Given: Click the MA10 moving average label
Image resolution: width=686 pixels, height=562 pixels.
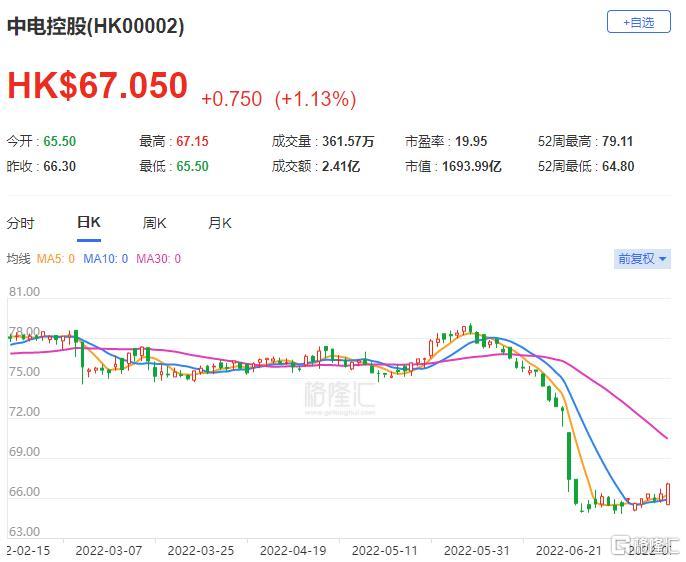Looking at the screenshot, I should [105, 259].
